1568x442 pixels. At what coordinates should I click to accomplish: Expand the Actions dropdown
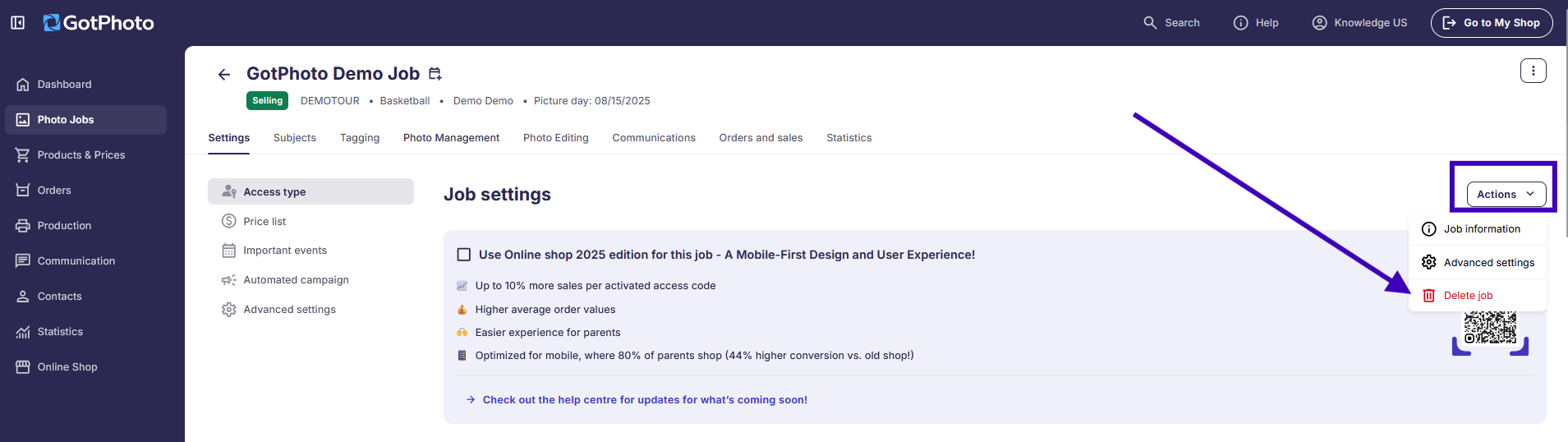(1506, 195)
